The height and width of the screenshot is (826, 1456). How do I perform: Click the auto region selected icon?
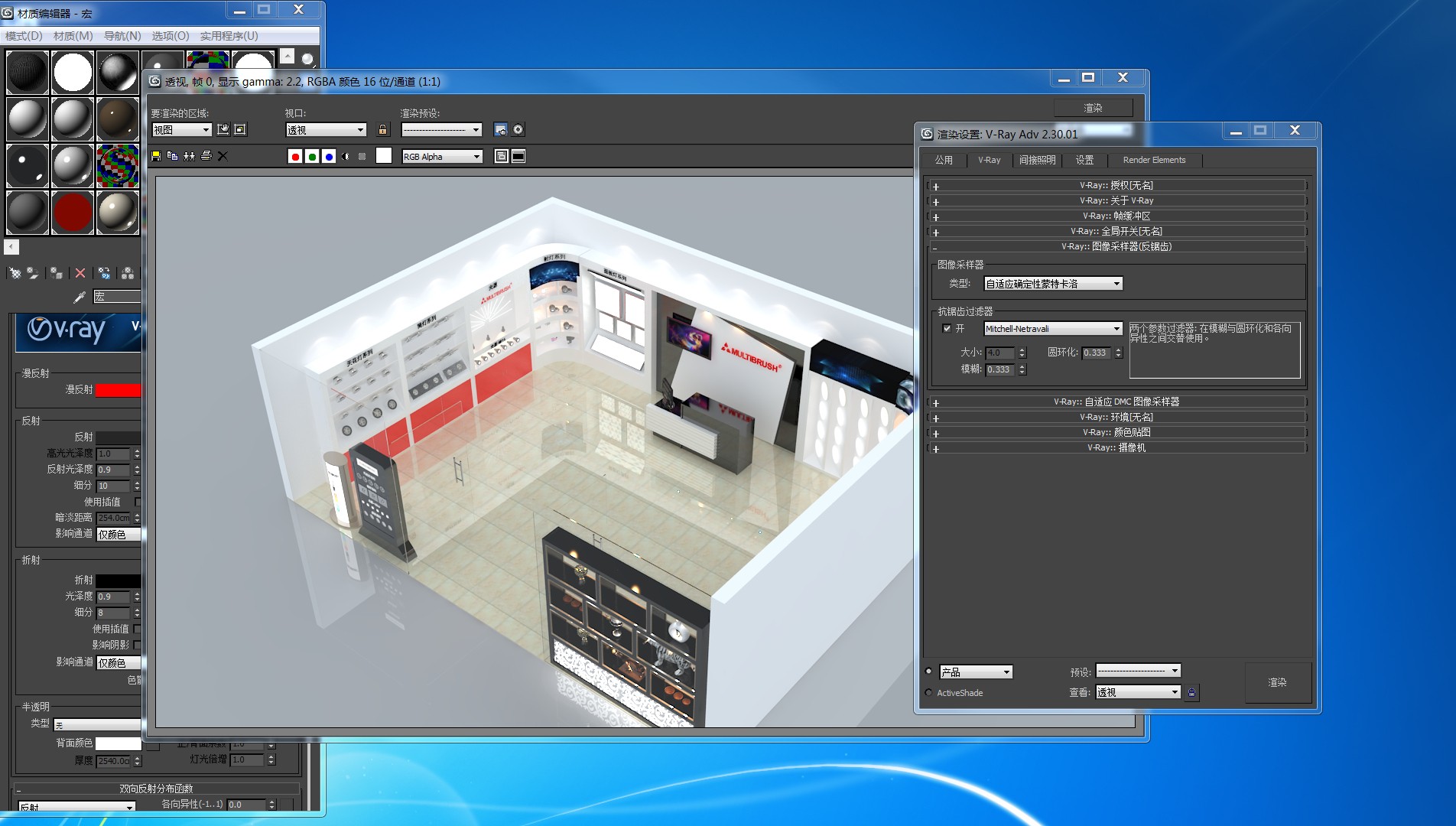240,129
